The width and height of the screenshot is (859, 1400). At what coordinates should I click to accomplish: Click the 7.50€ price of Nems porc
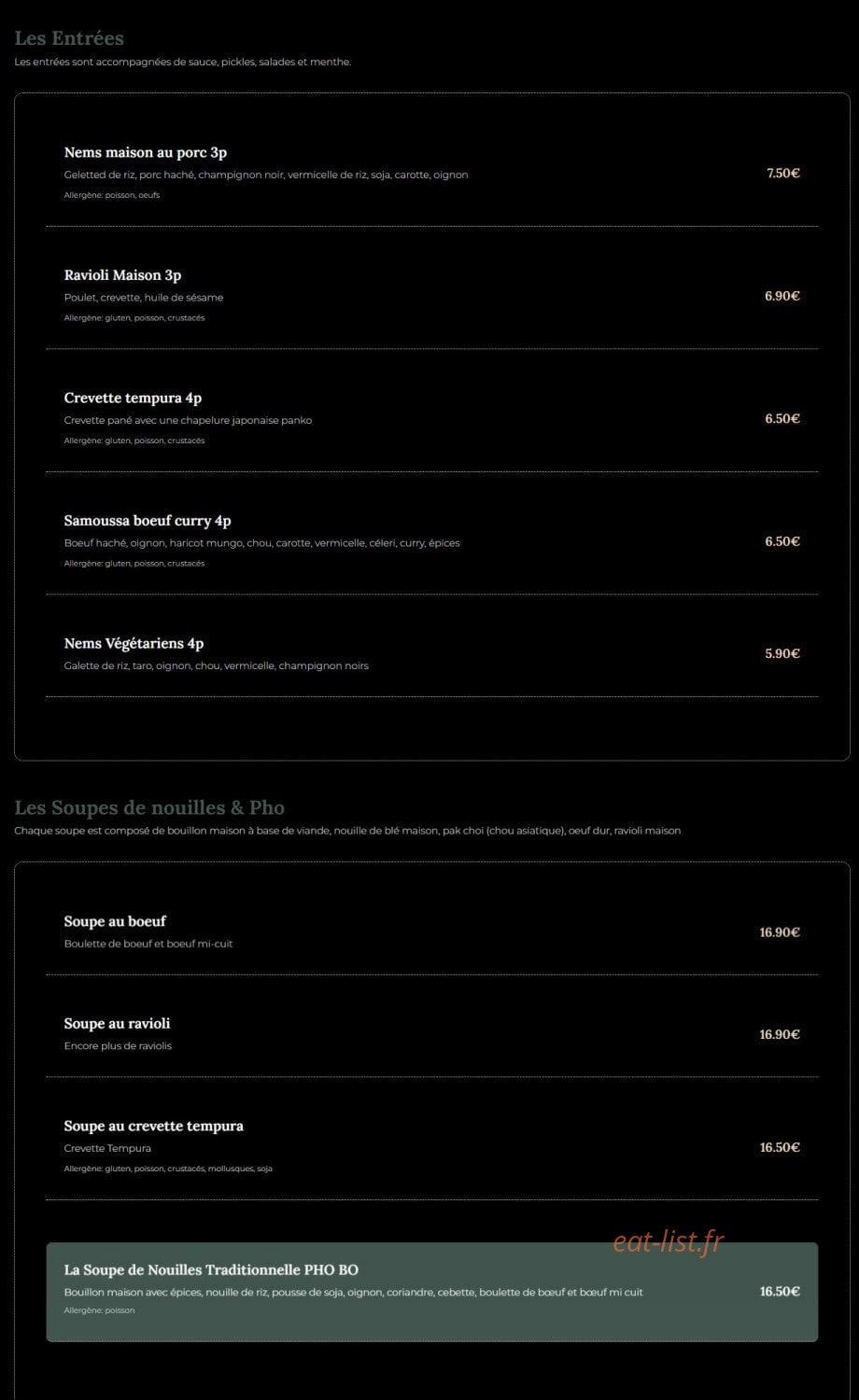(783, 173)
